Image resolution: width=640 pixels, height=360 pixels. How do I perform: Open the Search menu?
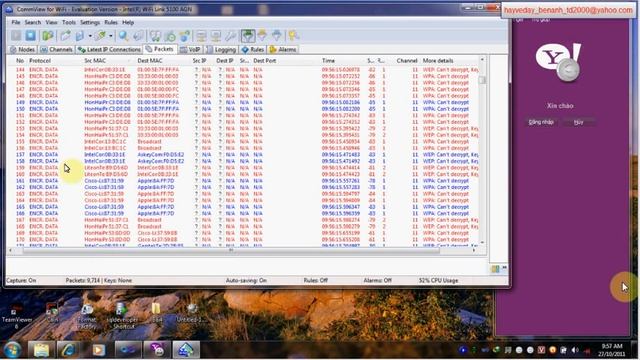coord(33,22)
